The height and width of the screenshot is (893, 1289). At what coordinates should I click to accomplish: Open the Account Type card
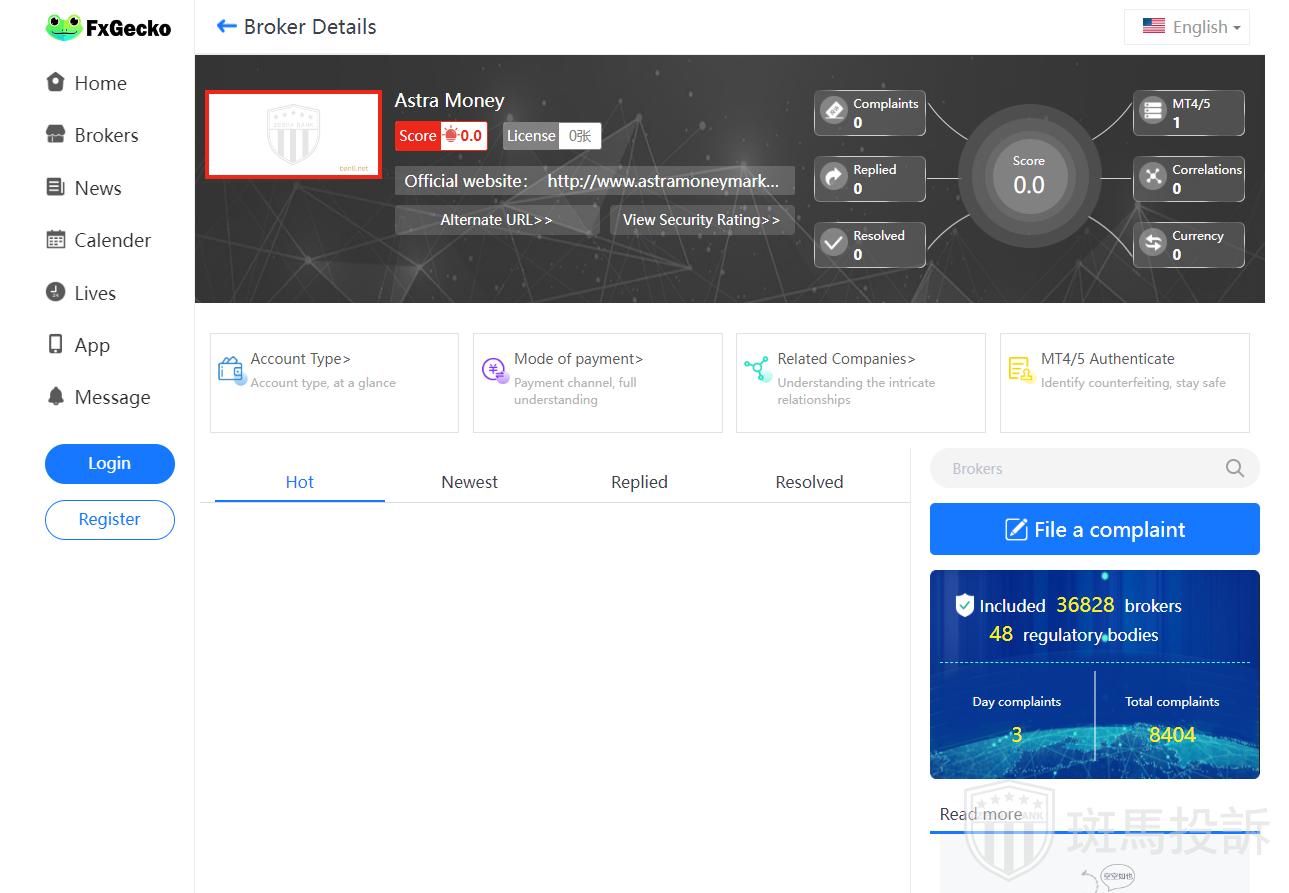334,382
